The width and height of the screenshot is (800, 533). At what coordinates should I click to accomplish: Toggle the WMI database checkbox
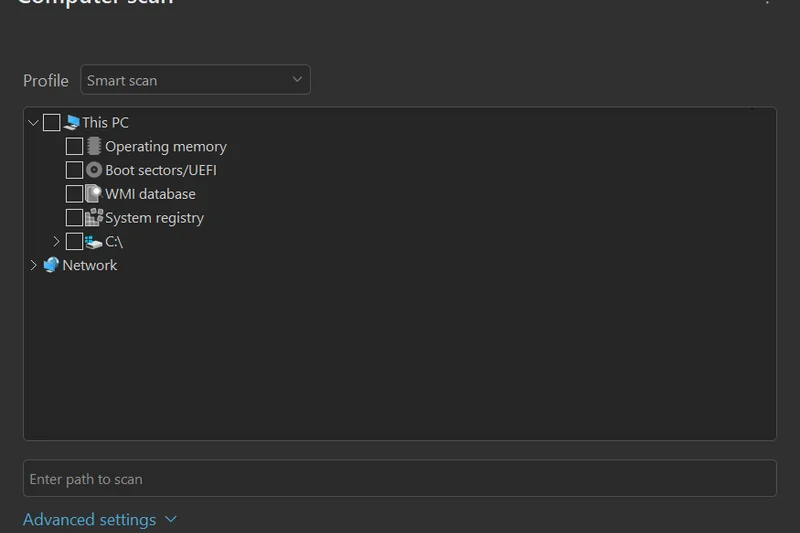[x=74, y=194]
